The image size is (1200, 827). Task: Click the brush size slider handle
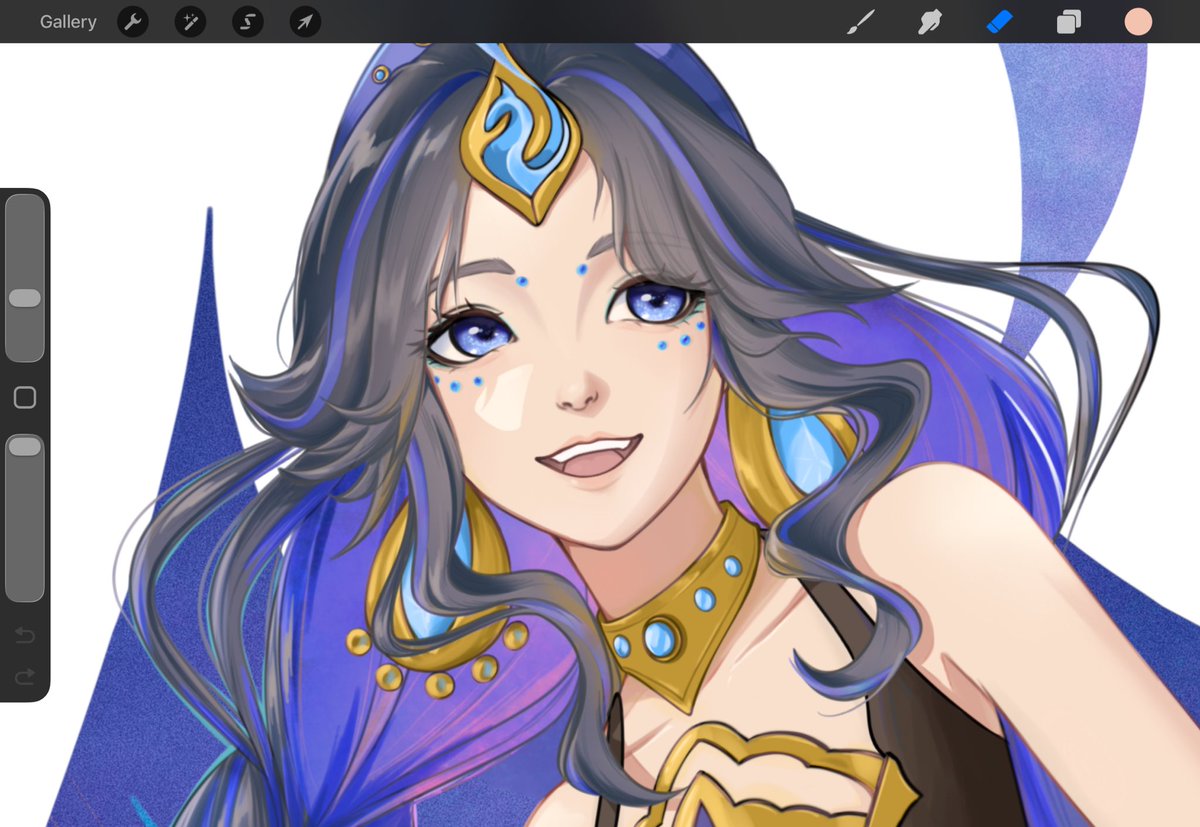tap(25, 298)
